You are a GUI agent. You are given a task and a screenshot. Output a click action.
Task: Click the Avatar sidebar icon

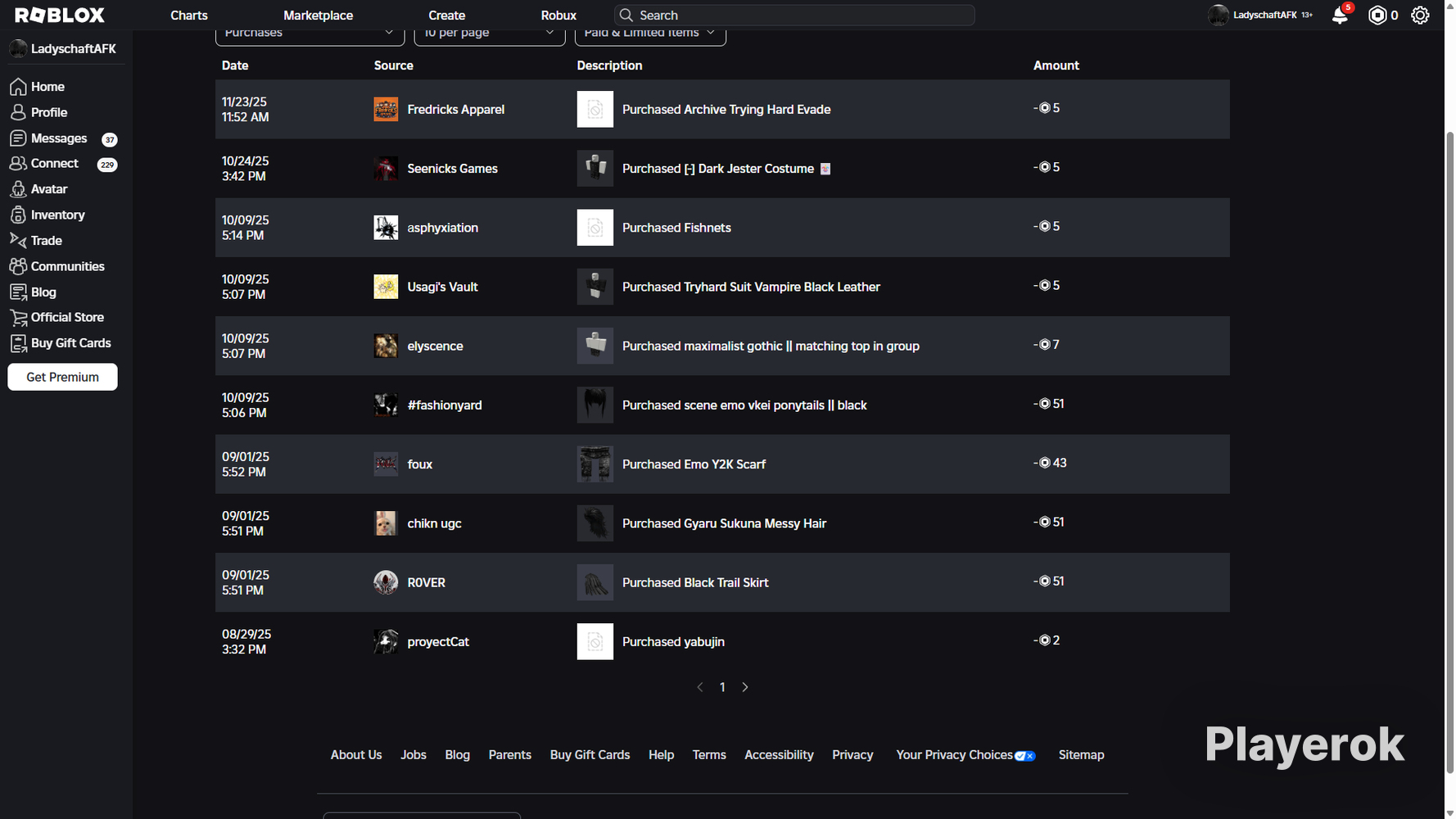(x=18, y=189)
